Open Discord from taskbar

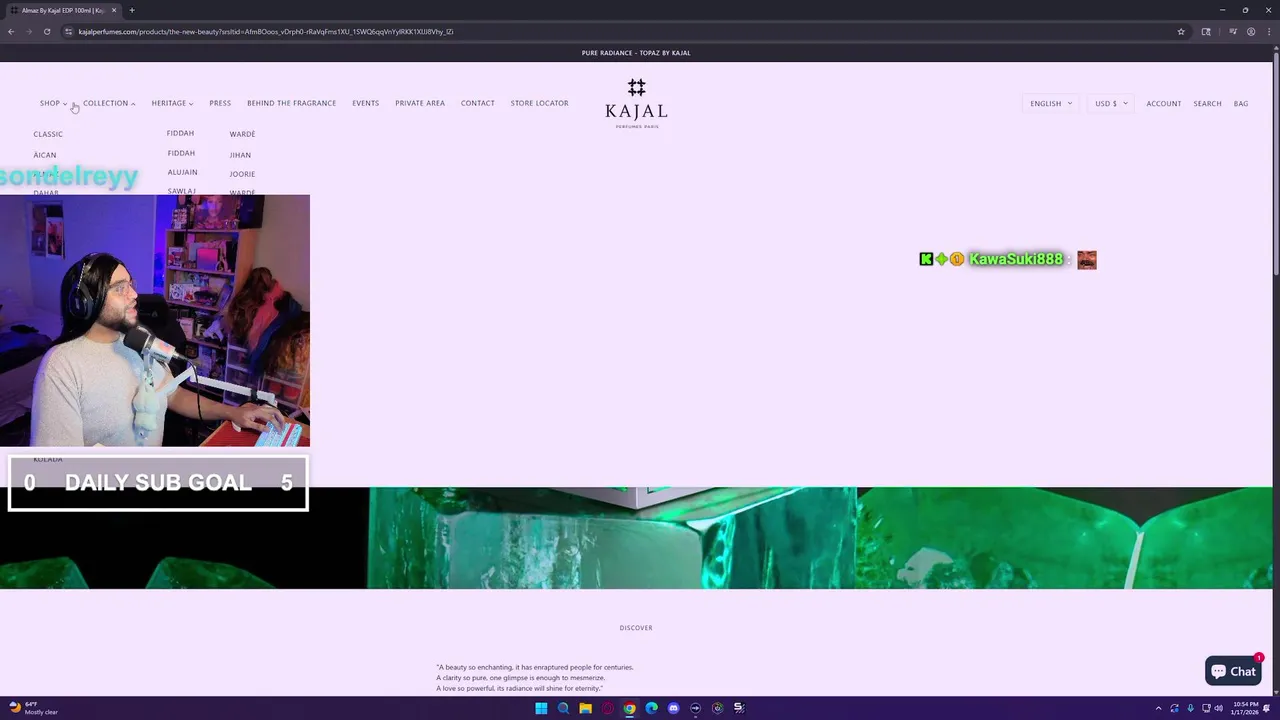tap(673, 708)
